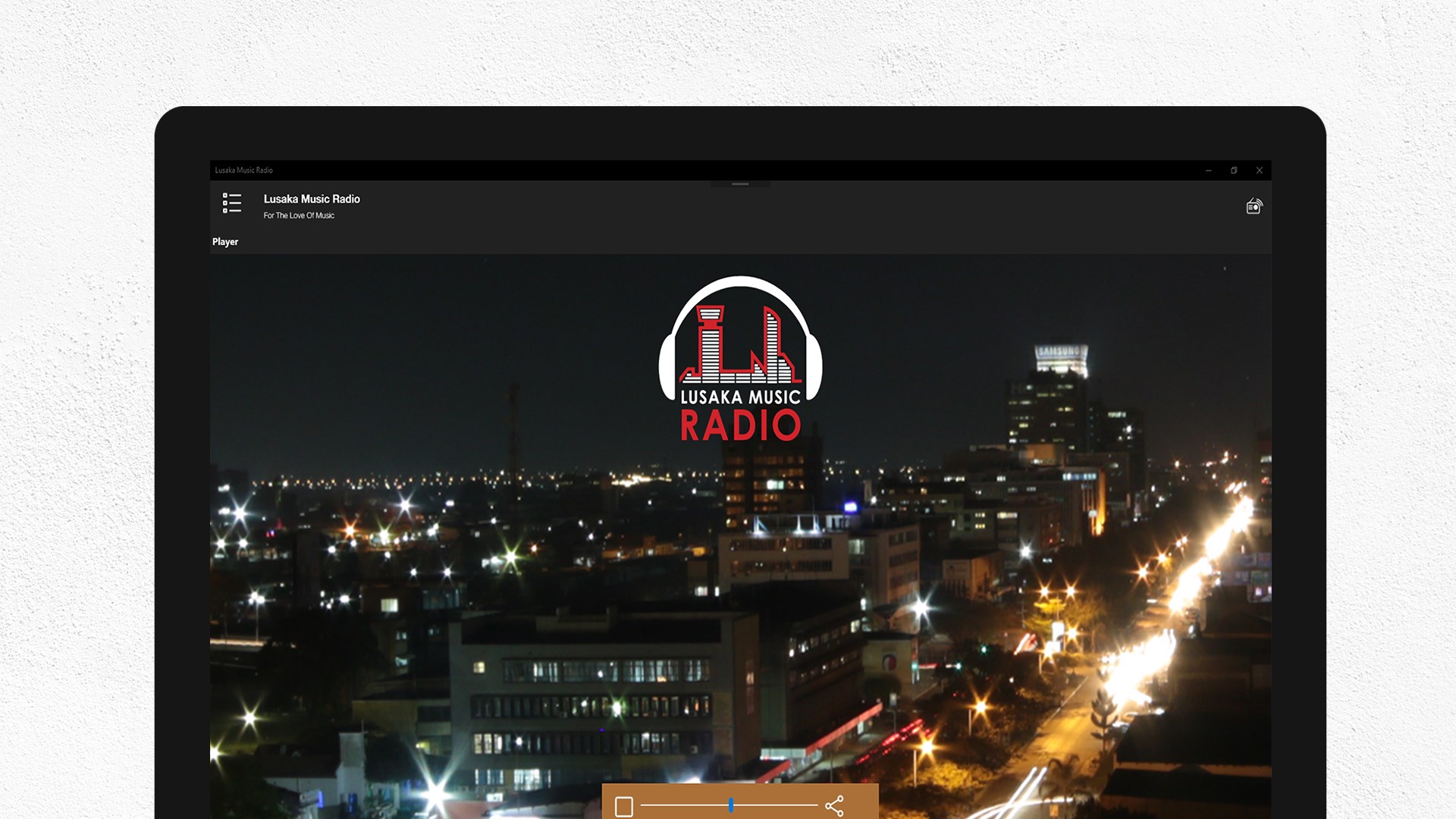Share the station using the share icon
1456x819 pixels.
pyautogui.click(x=834, y=805)
